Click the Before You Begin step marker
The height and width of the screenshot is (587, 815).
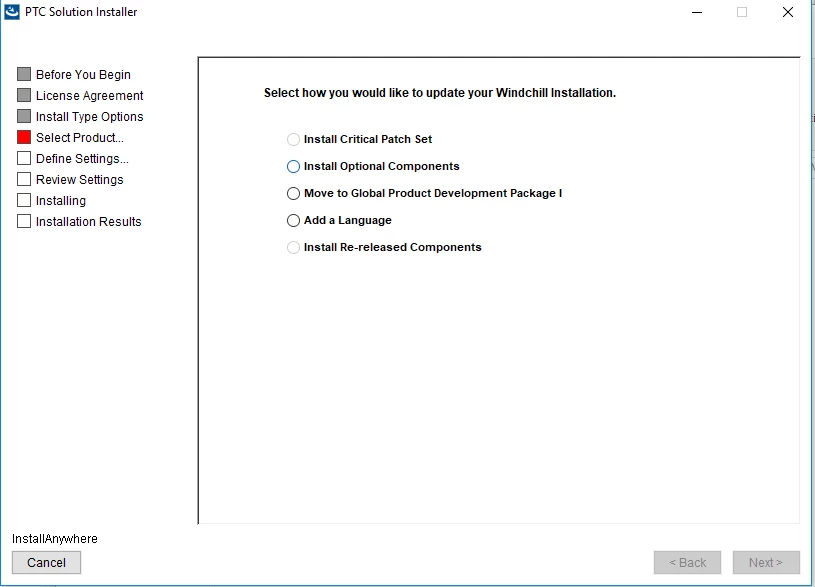[x=24, y=74]
